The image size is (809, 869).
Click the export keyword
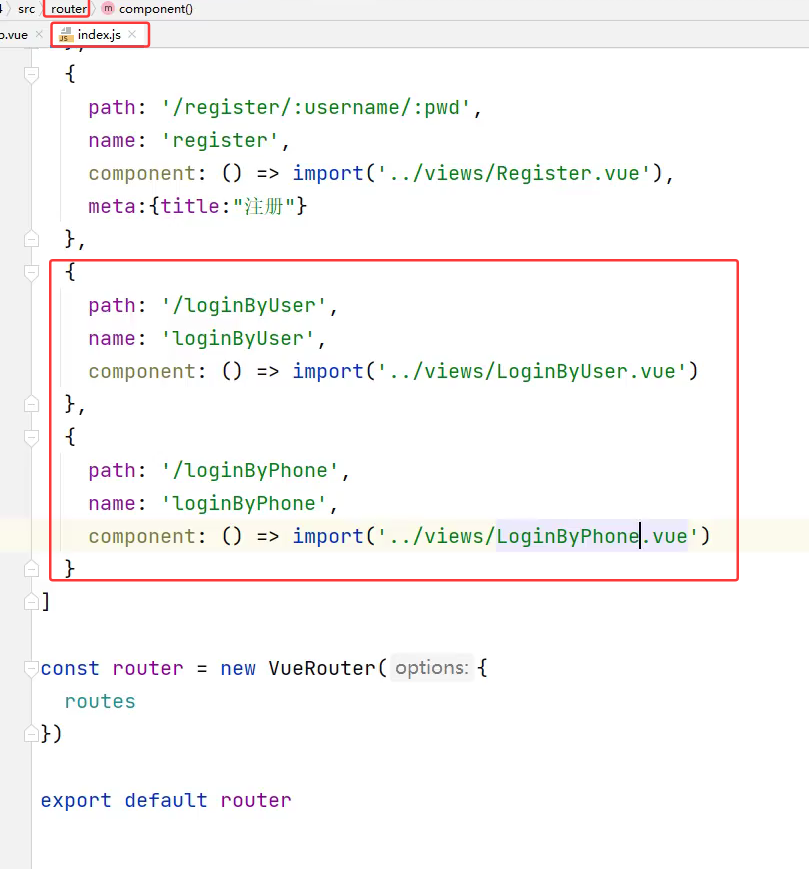click(76, 801)
